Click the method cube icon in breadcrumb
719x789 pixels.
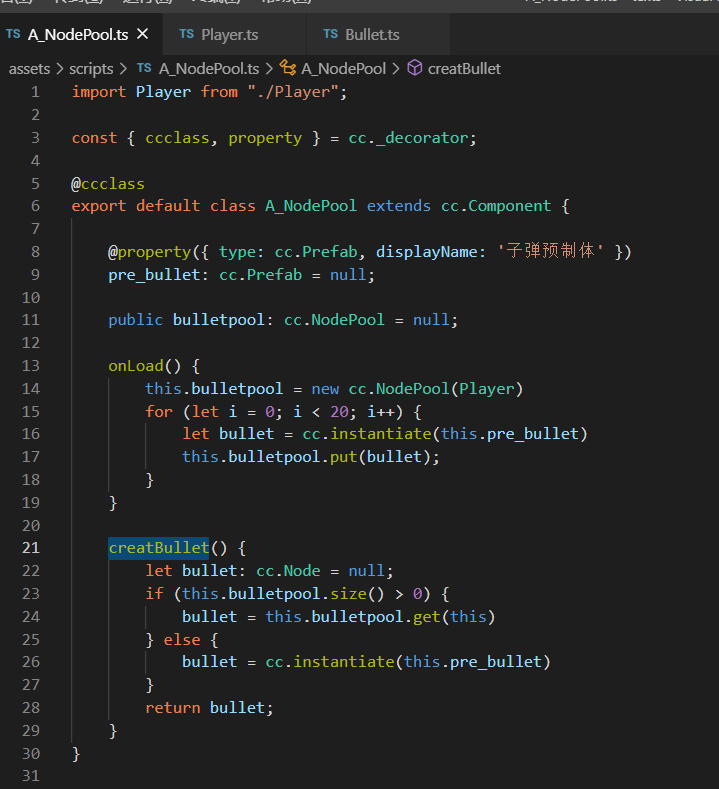[415, 68]
